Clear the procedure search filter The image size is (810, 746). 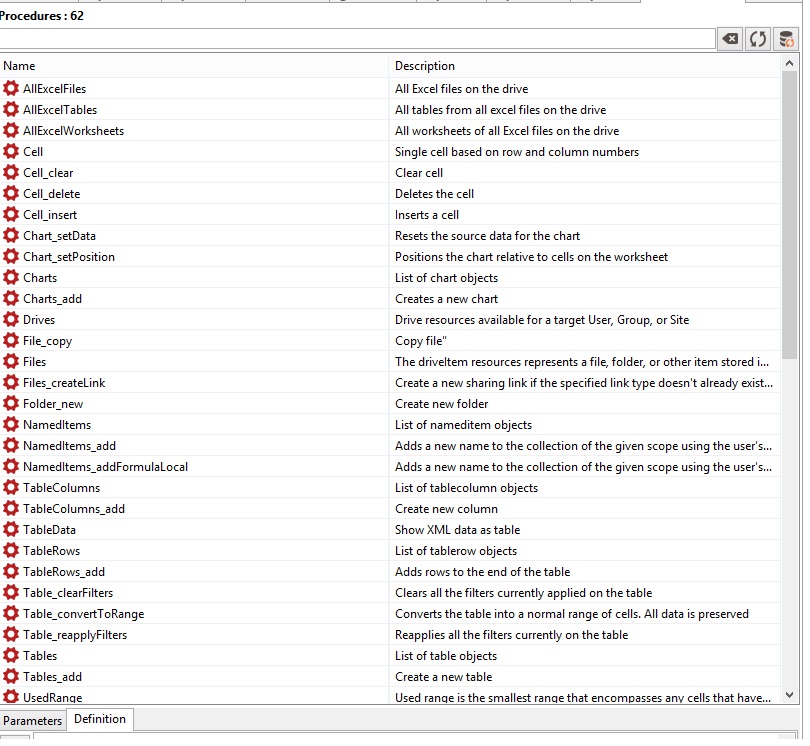[x=730, y=39]
